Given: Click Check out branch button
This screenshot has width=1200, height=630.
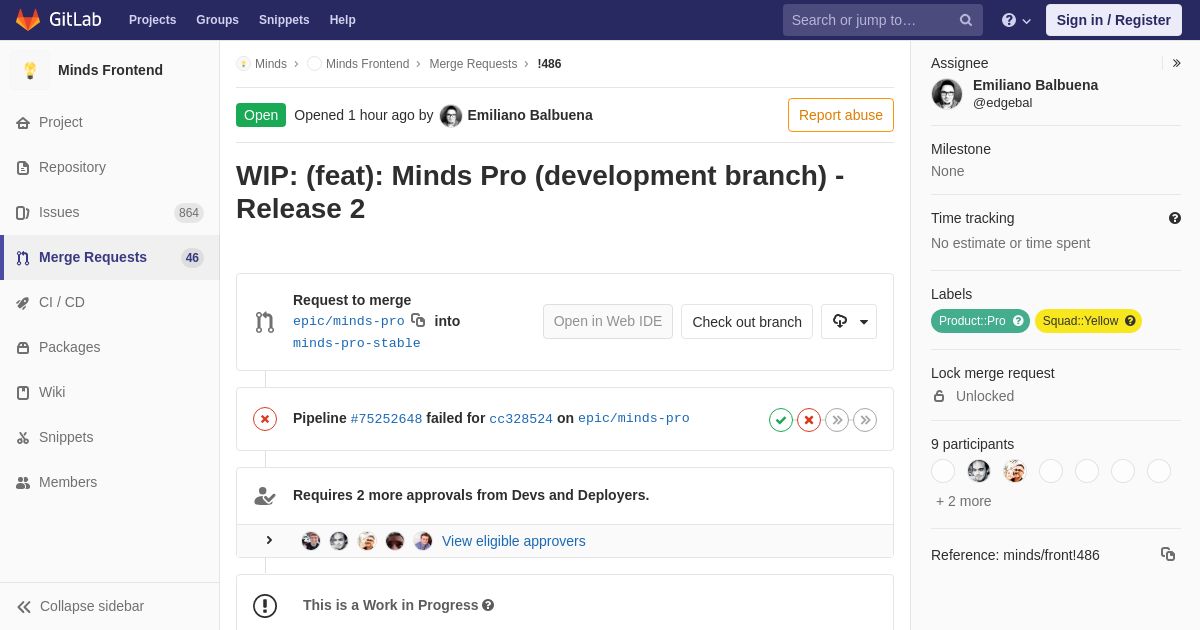Looking at the screenshot, I should [747, 322].
